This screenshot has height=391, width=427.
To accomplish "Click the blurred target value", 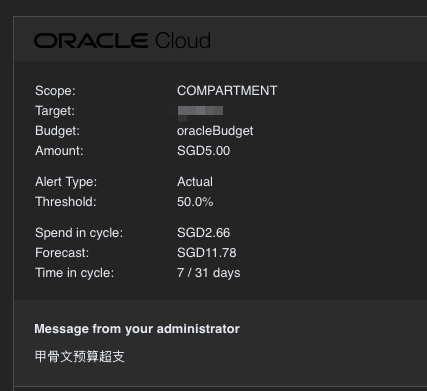I will [x=200, y=111].
